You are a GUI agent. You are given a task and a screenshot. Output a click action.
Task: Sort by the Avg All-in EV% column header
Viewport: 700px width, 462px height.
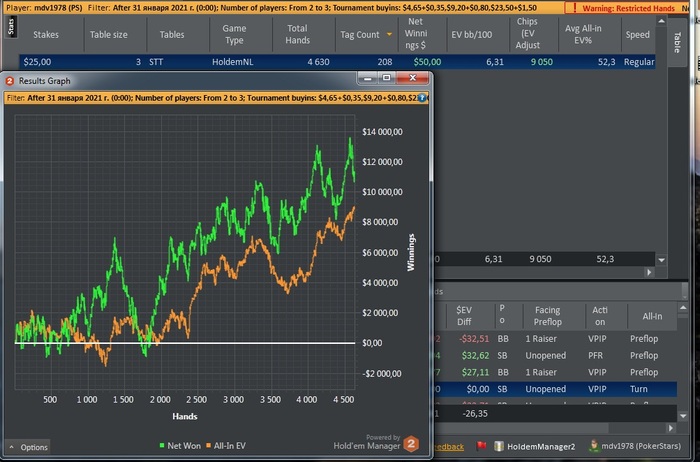pyautogui.click(x=583, y=34)
